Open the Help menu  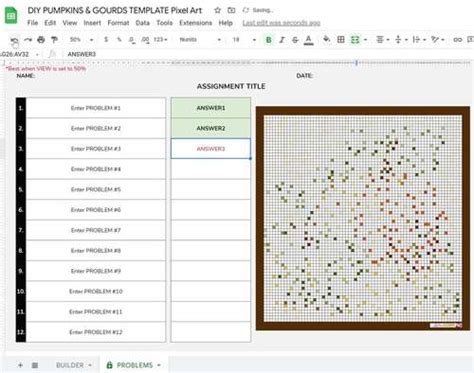(x=225, y=23)
